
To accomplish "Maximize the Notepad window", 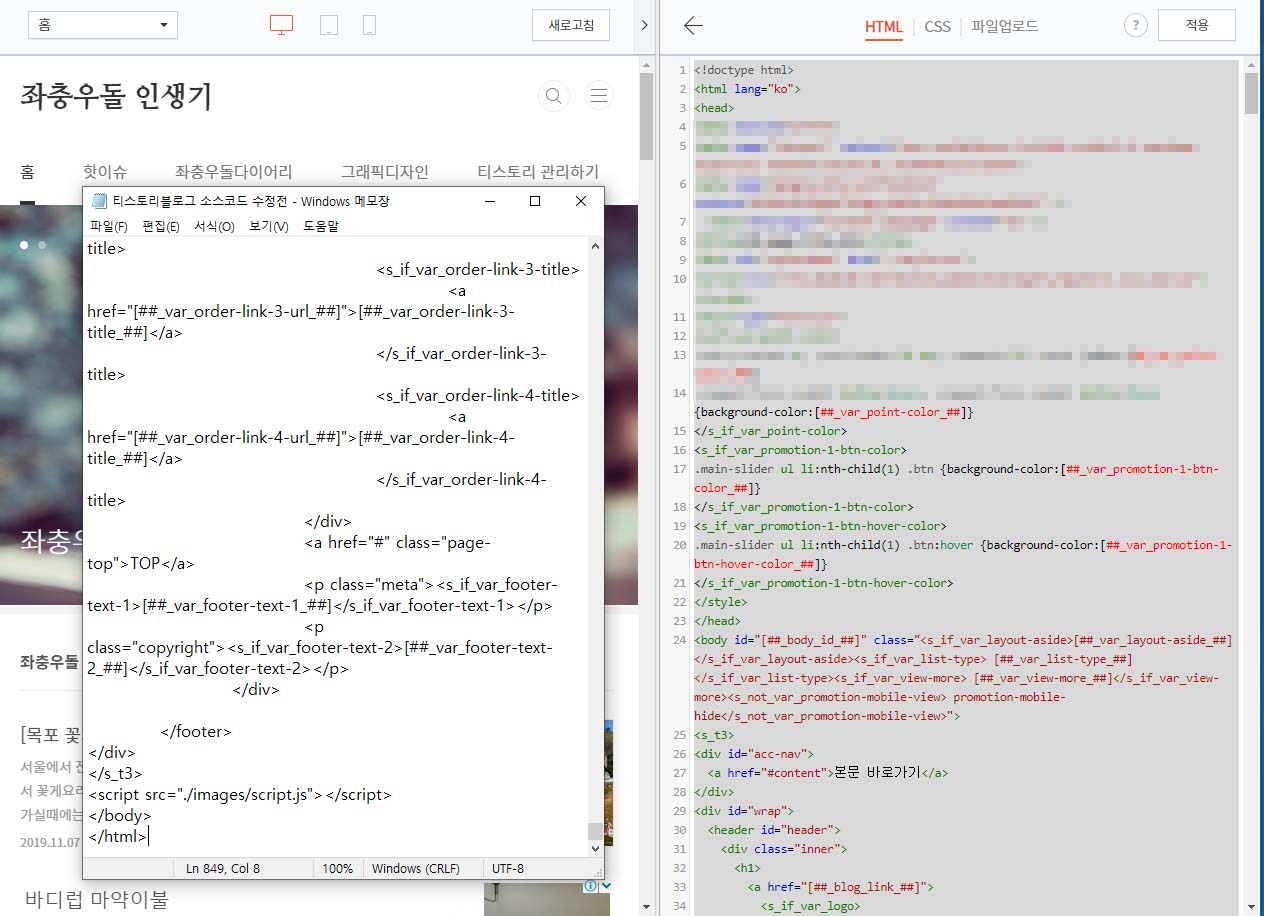I will click(535, 201).
